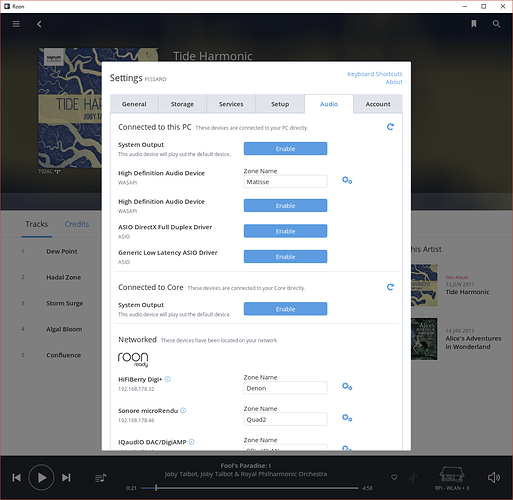
Task: Click the Denon zone name field
Action: pos(285,388)
